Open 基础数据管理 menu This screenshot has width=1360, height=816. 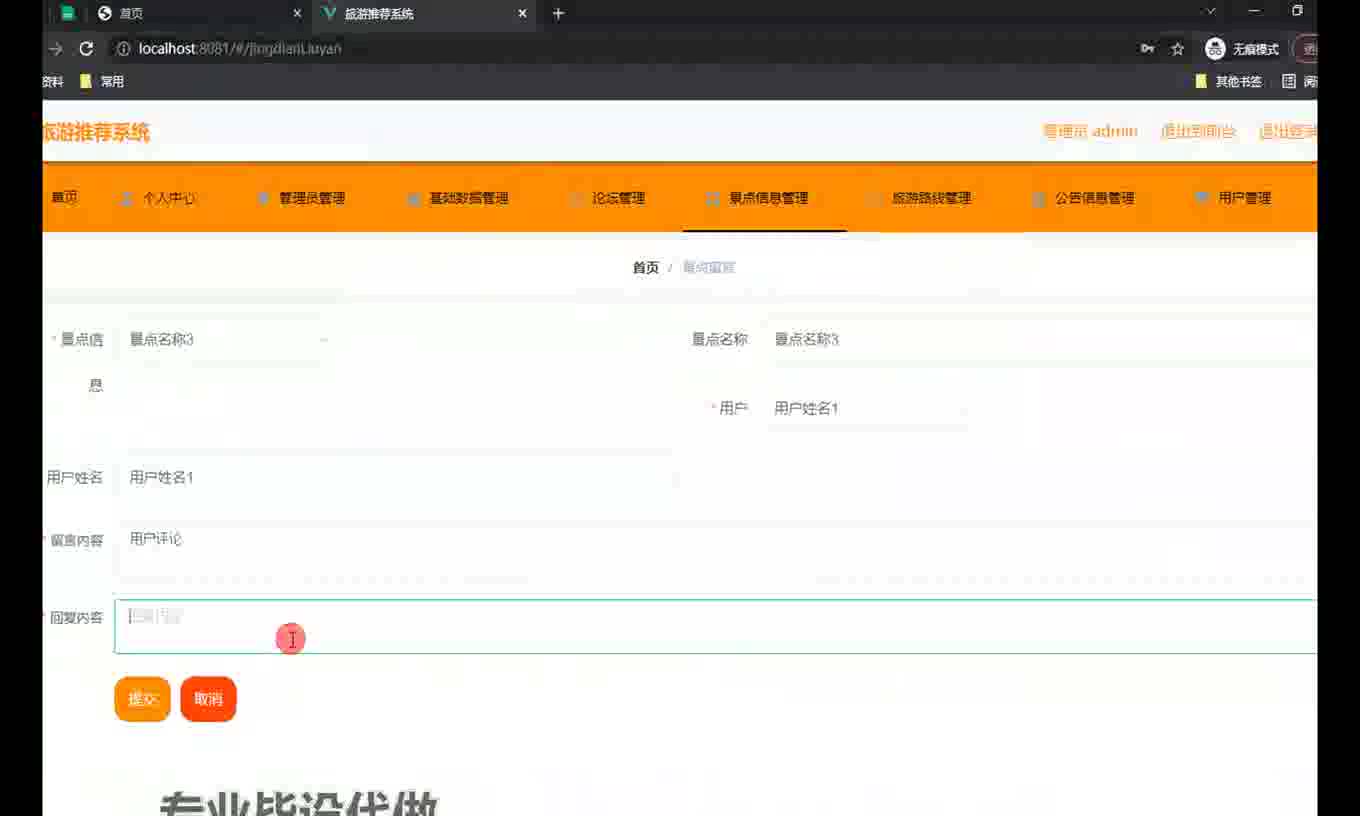(458, 198)
